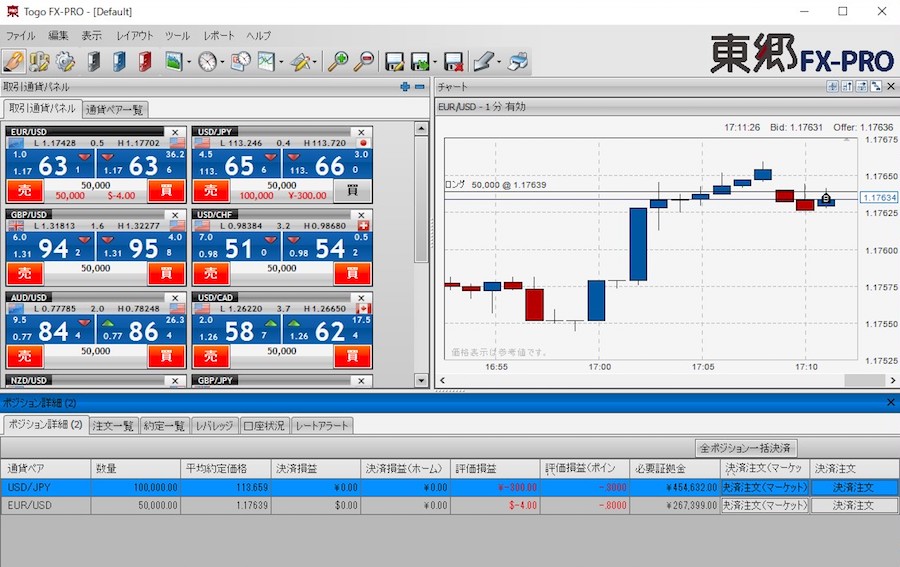Click second chart header icon with vertical marker
Screen dimensions: 900x567
pyautogui.click(x=847, y=87)
